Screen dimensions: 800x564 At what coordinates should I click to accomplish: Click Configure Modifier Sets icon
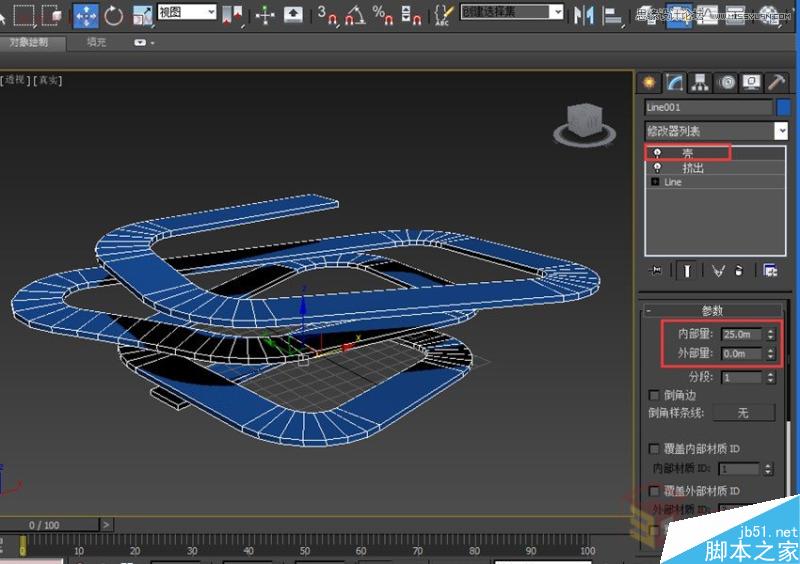(771, 270)
